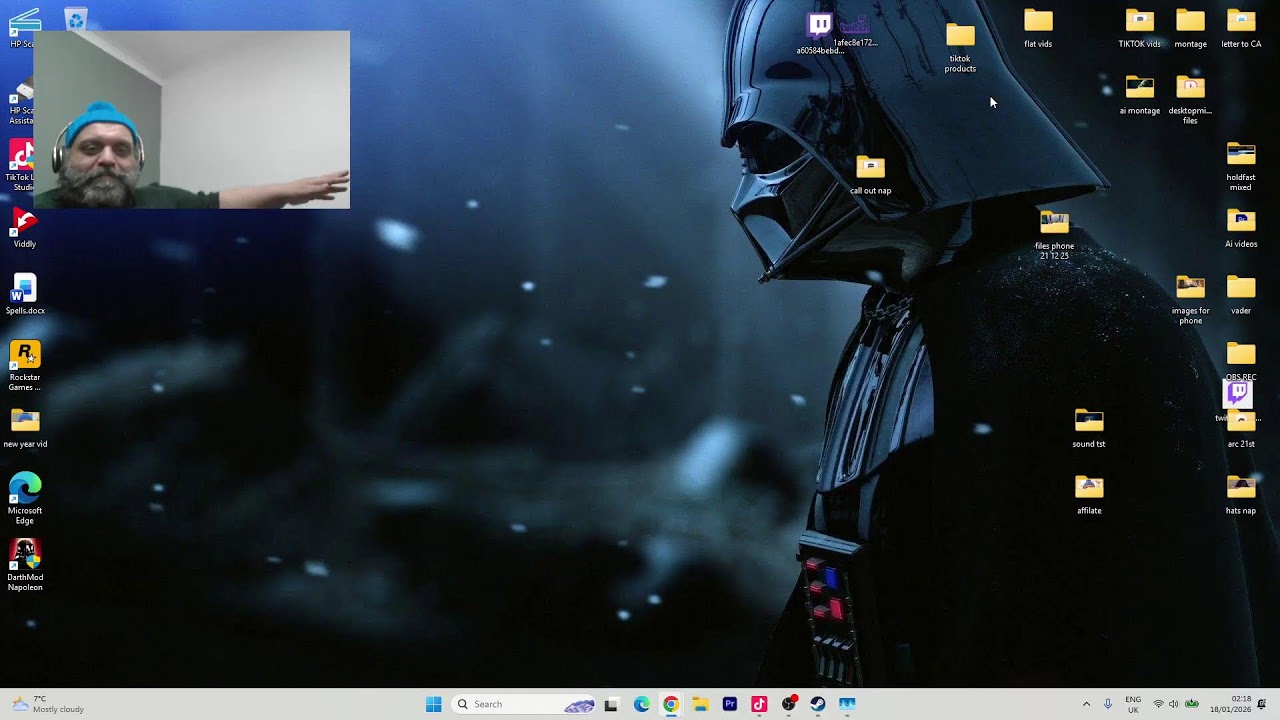Open Task View from the taskbar
The height and width of the screenshot is (720, 1280).
click(611, 704)
